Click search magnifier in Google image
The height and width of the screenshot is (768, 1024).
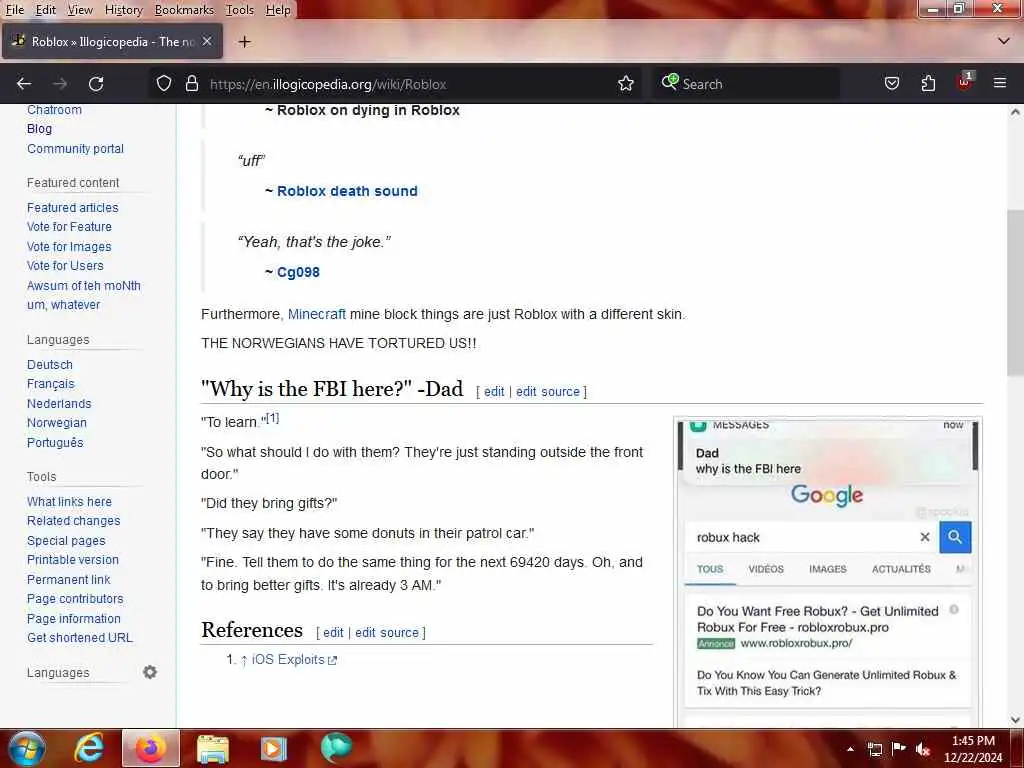click(x=955, y=537)
